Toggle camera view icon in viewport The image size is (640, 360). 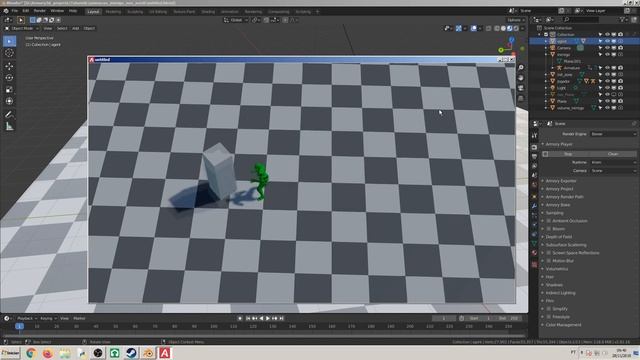pyautogui.click(x=521, y=88)
